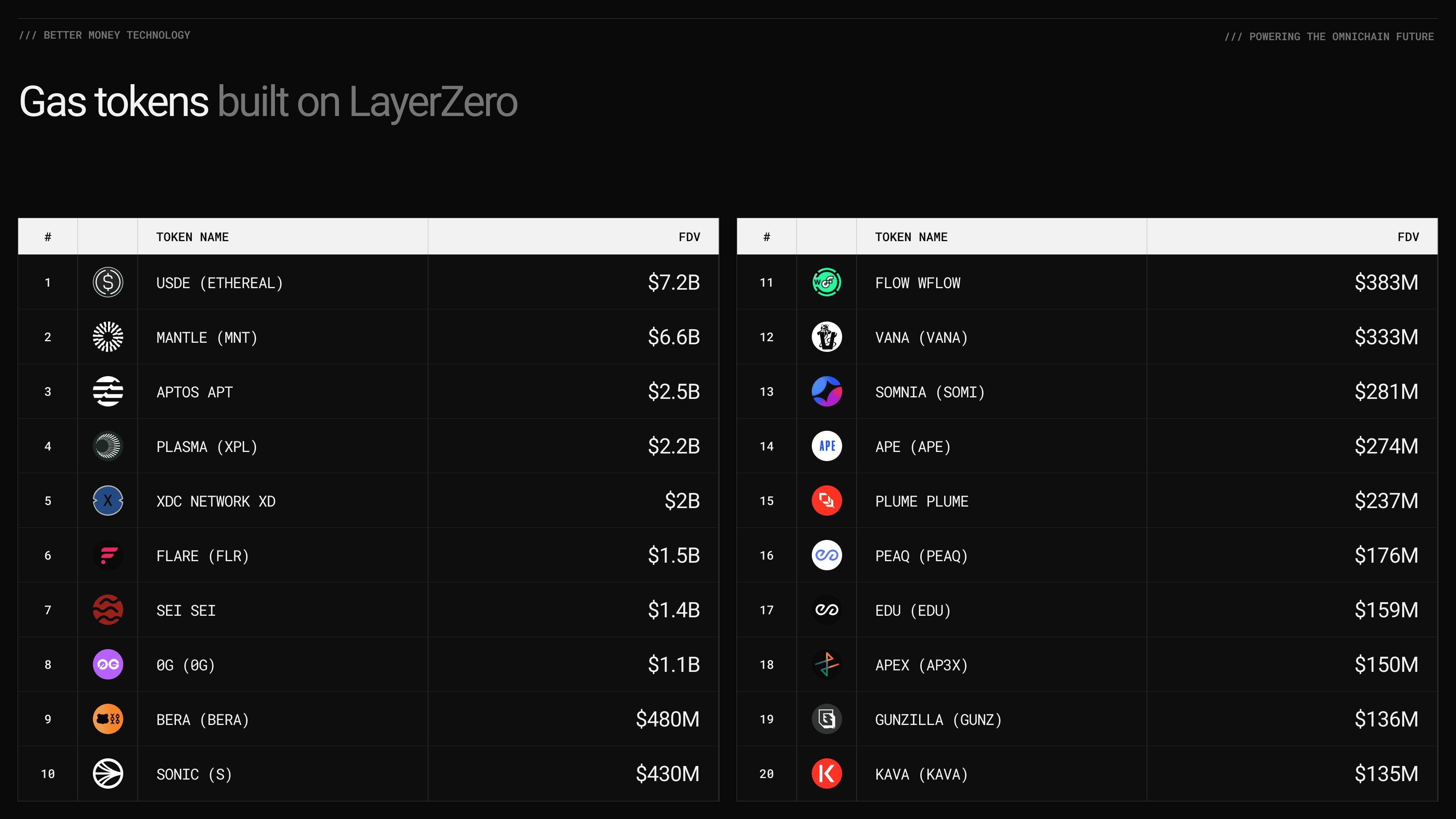This screenshot has height=819, width=1456.
Task: Select the FDV column header
Action: (x=690, y=236)
